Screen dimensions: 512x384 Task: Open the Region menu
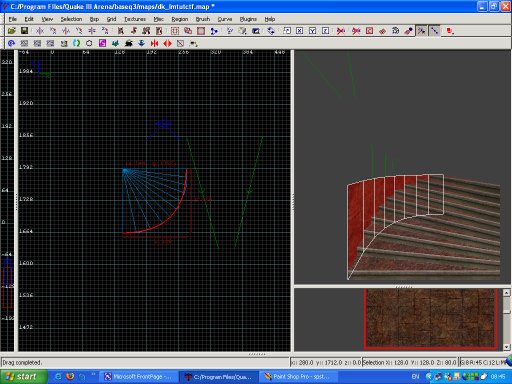coord(180,19)
